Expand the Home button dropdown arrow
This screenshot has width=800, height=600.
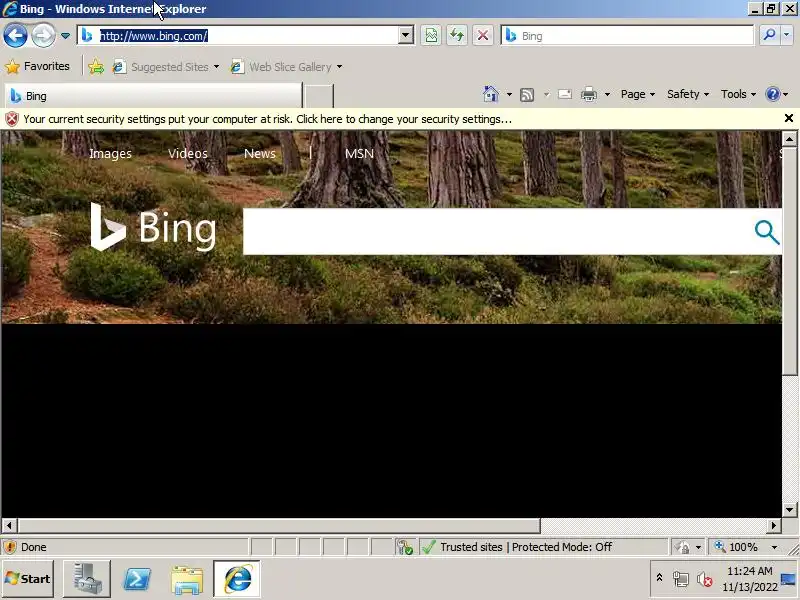(x=509, y=94)
